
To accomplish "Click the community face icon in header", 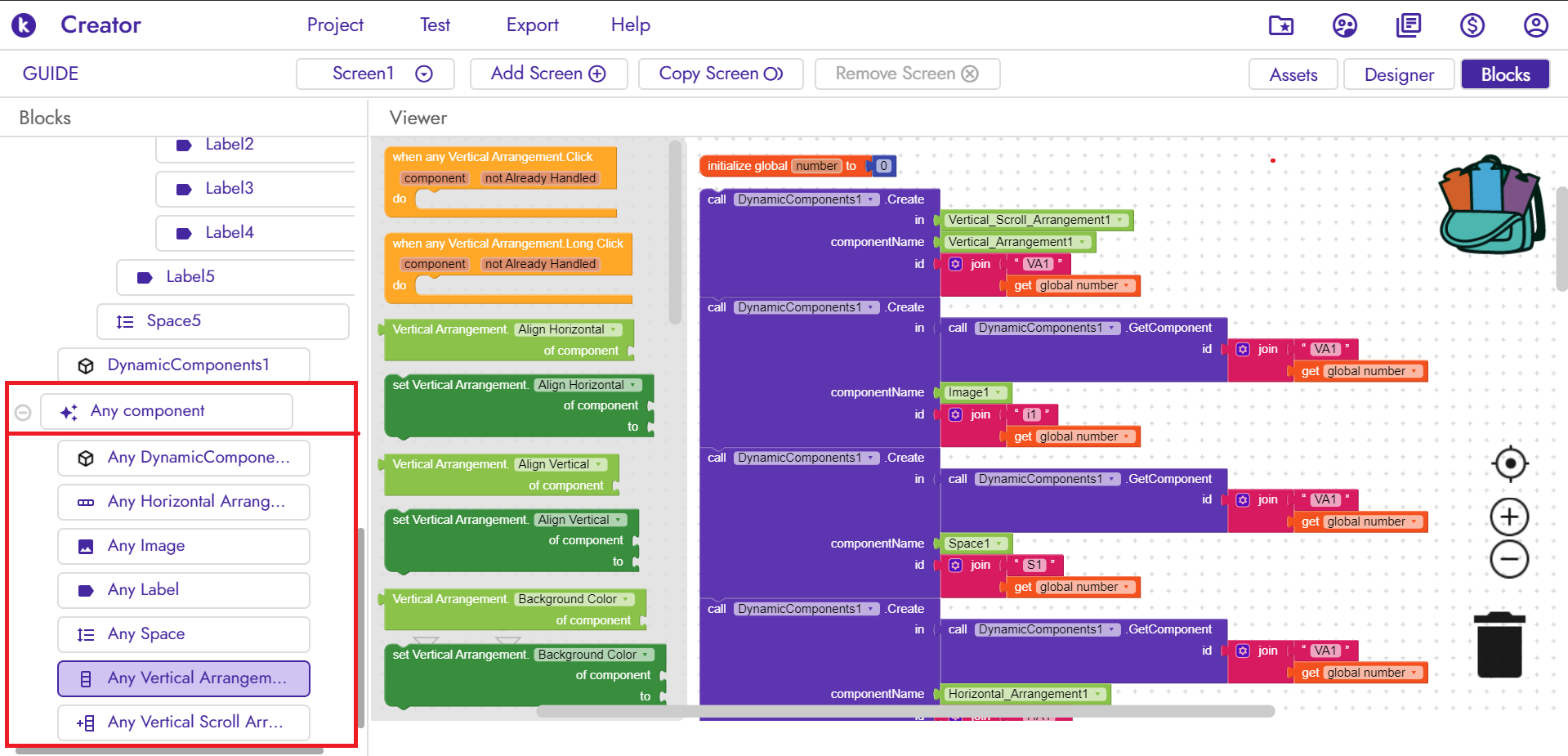I will coord(1344,25).
